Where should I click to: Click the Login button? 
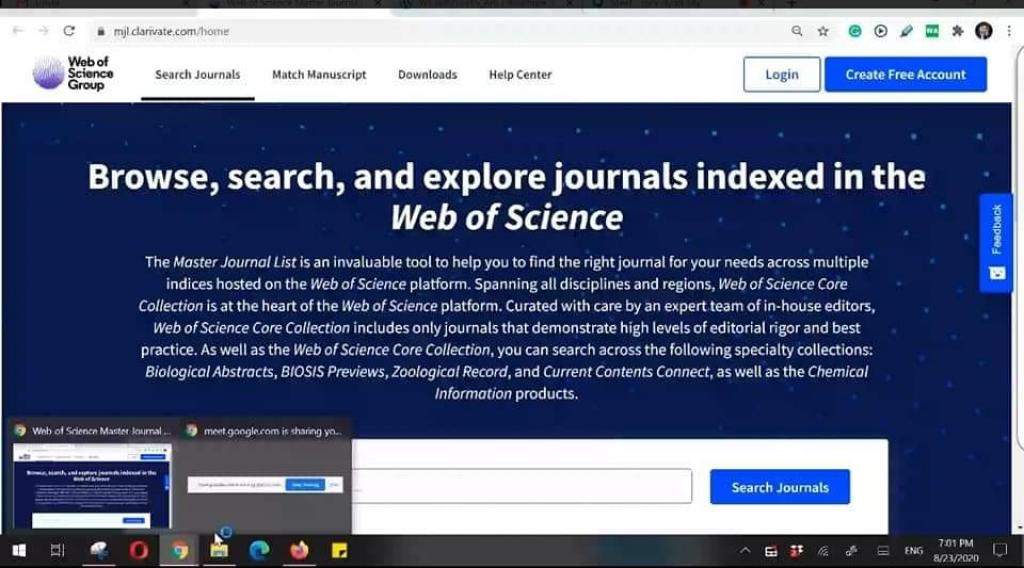(781, 75)
